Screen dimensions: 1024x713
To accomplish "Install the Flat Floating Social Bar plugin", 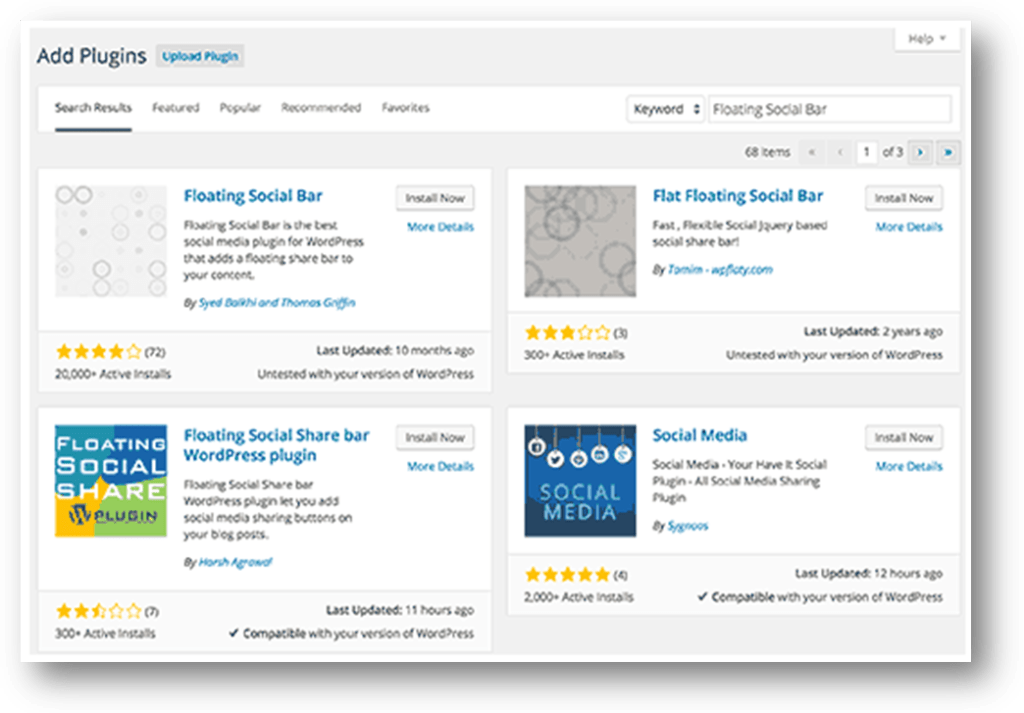I will tap(904, 198).
